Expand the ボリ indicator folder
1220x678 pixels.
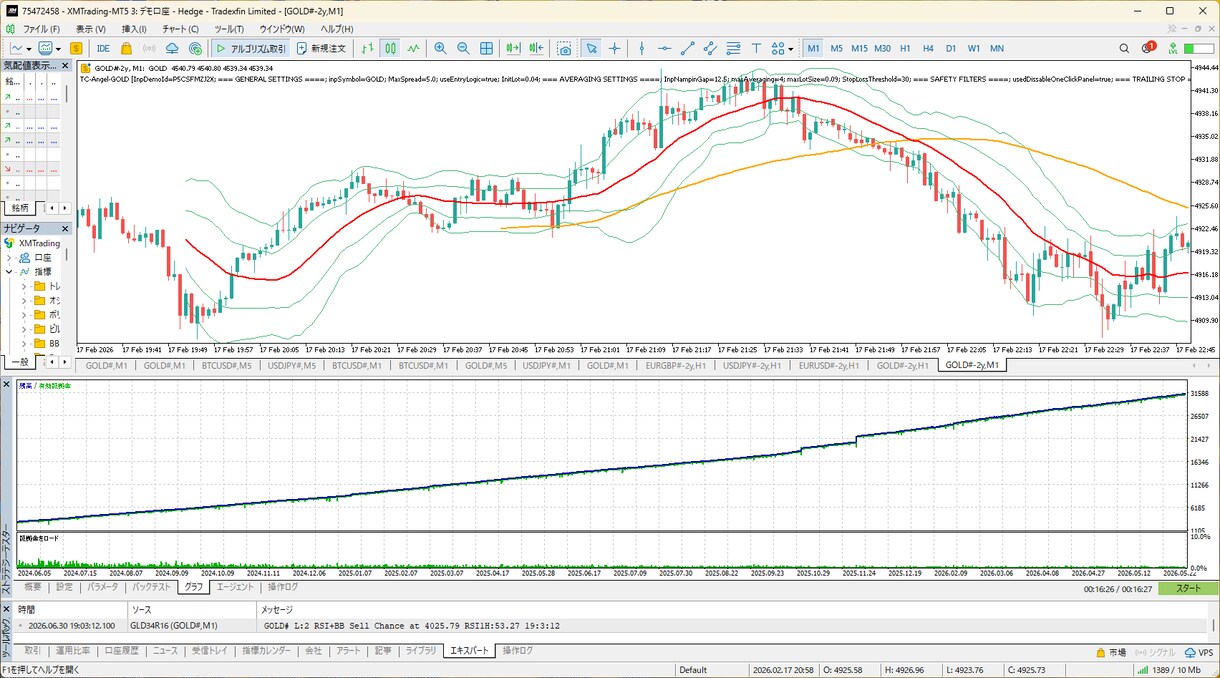click(x=24, y=314)
